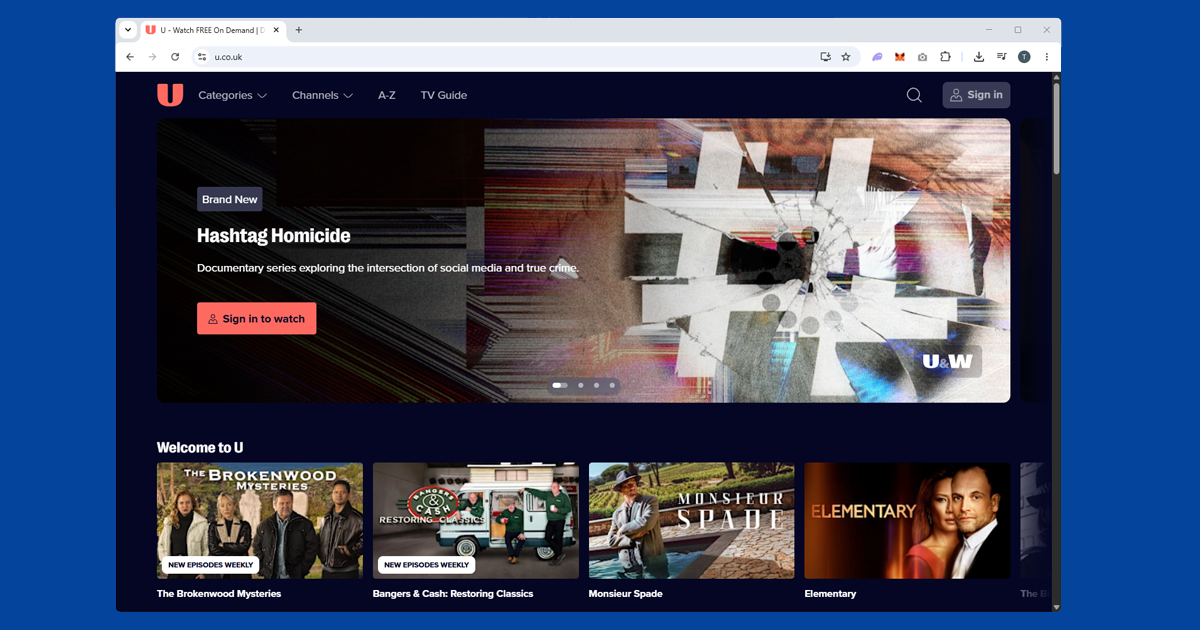Click the camera screenshot extension icon
This screenshot has height=630, width=1200.
point(922,57)
